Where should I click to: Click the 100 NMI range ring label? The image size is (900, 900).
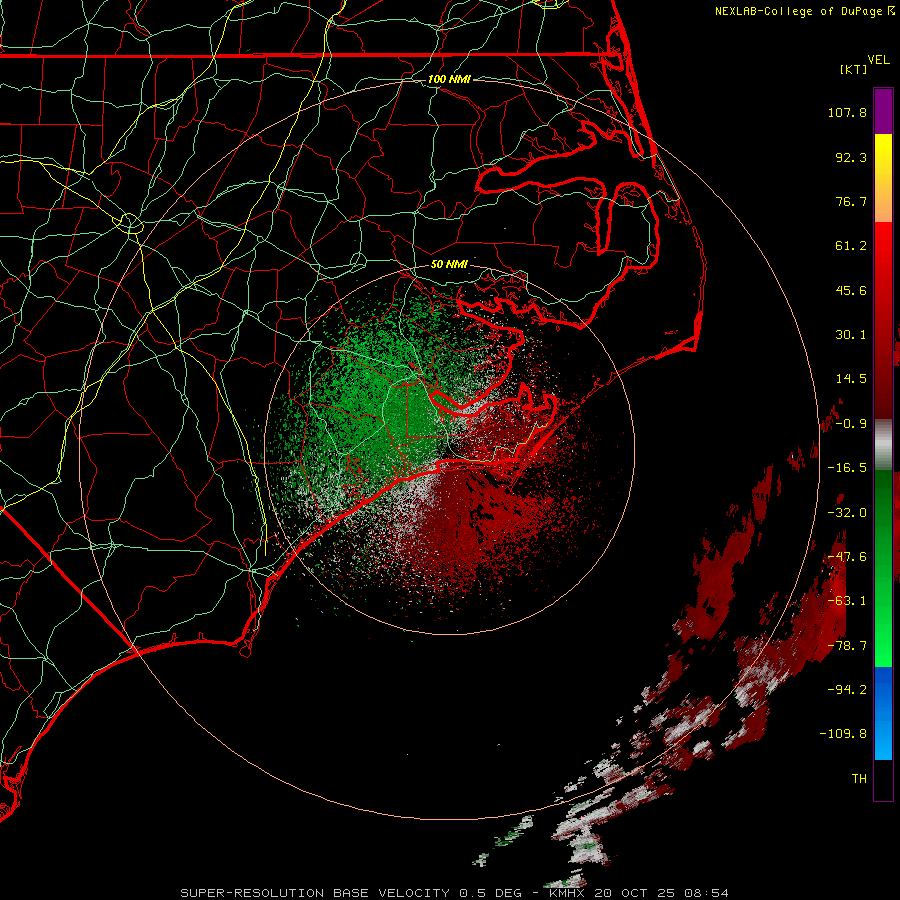coord(449,79)
